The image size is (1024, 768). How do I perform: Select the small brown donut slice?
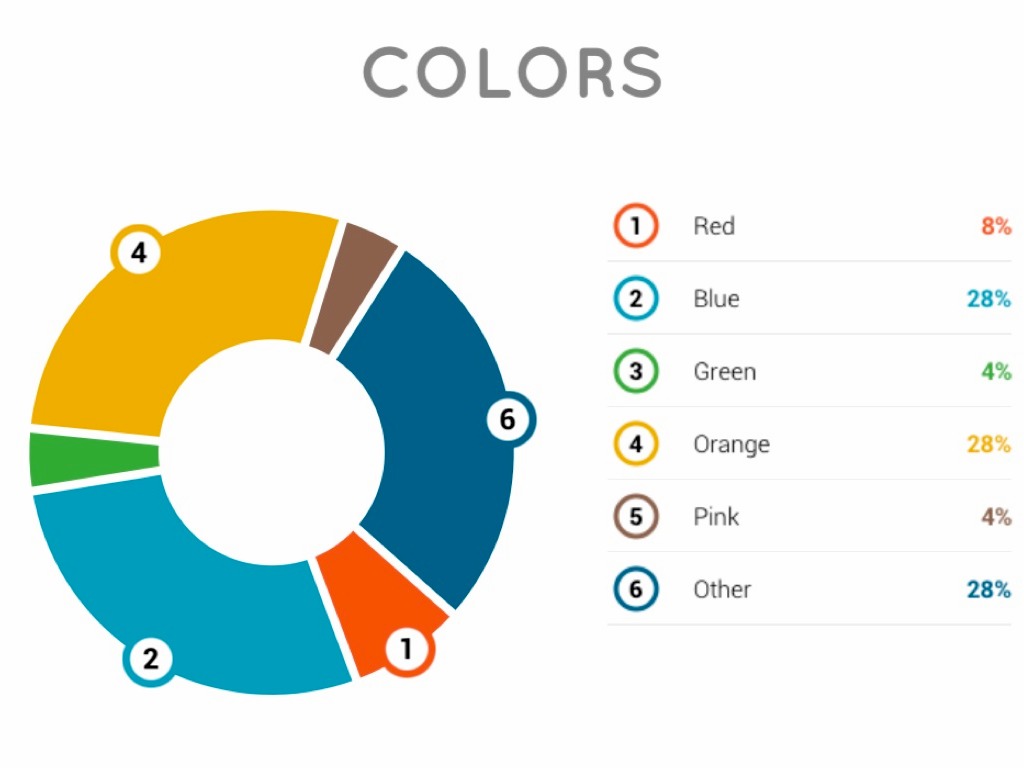pyautogui.click(x=350, y=285)
